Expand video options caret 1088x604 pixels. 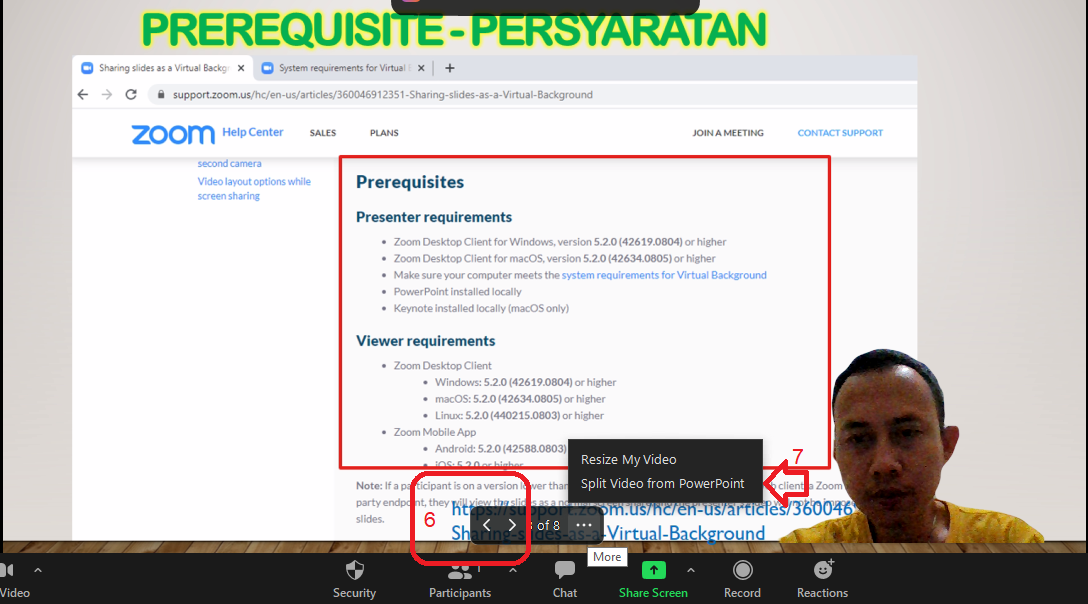pos(38,570)
